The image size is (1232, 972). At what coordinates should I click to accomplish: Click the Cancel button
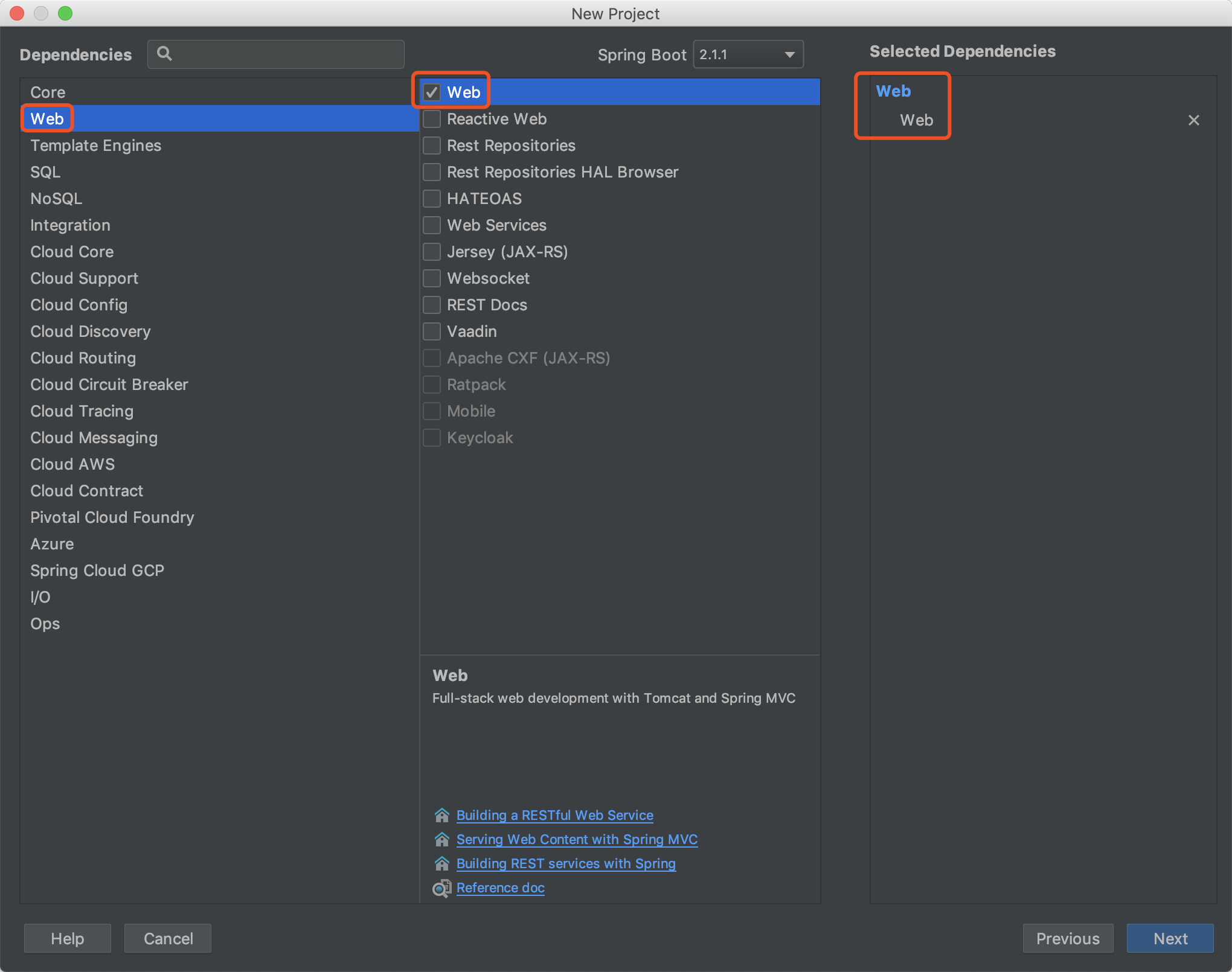[168, 938]
